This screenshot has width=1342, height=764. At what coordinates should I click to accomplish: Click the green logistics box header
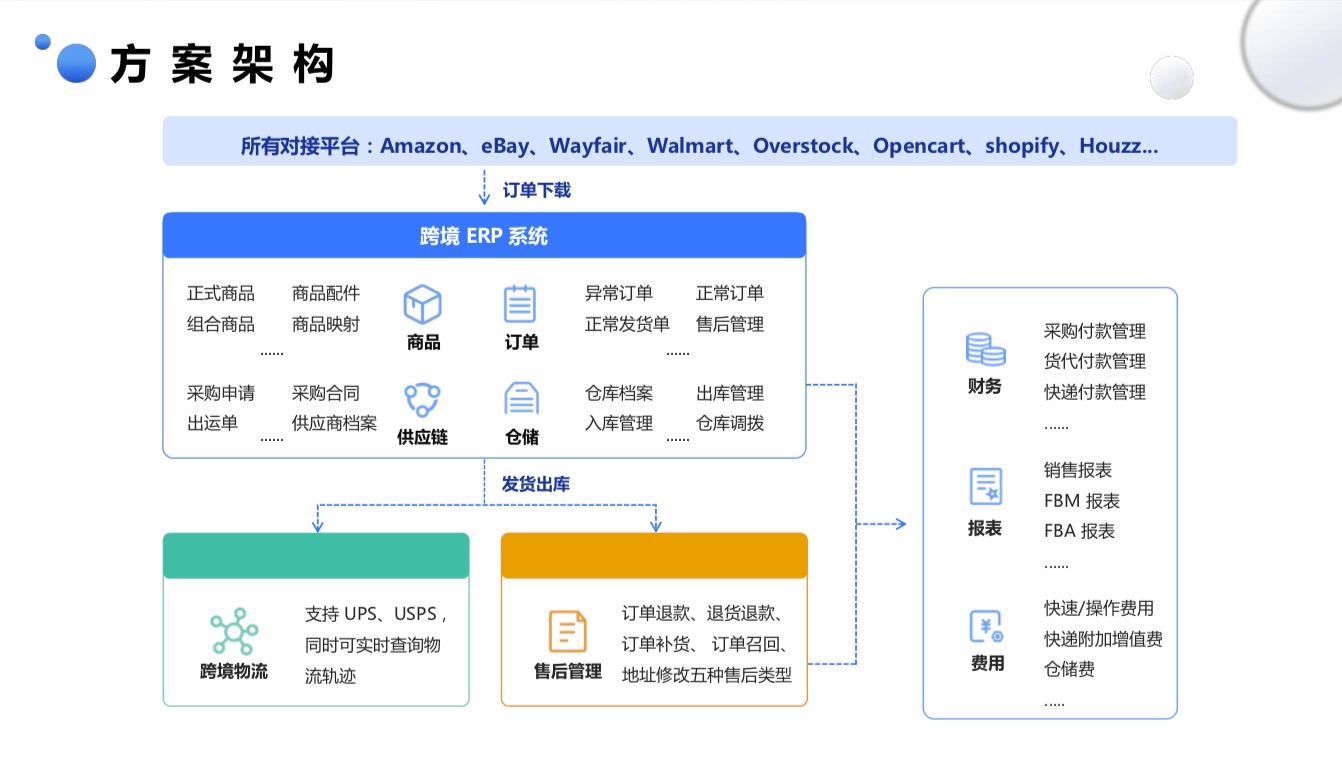[x=316, y=556]
